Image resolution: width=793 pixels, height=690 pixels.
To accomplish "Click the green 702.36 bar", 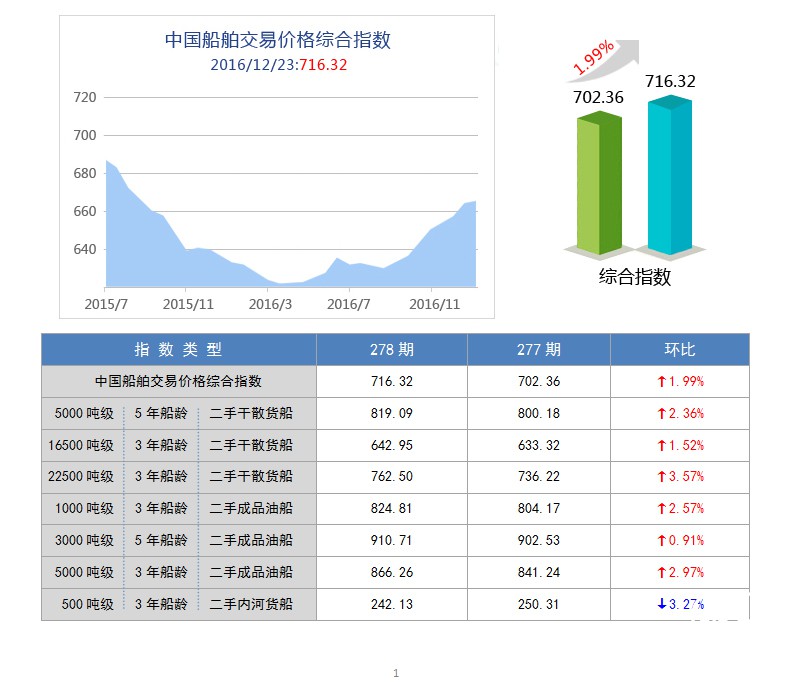I will click(x=599, y=183).
